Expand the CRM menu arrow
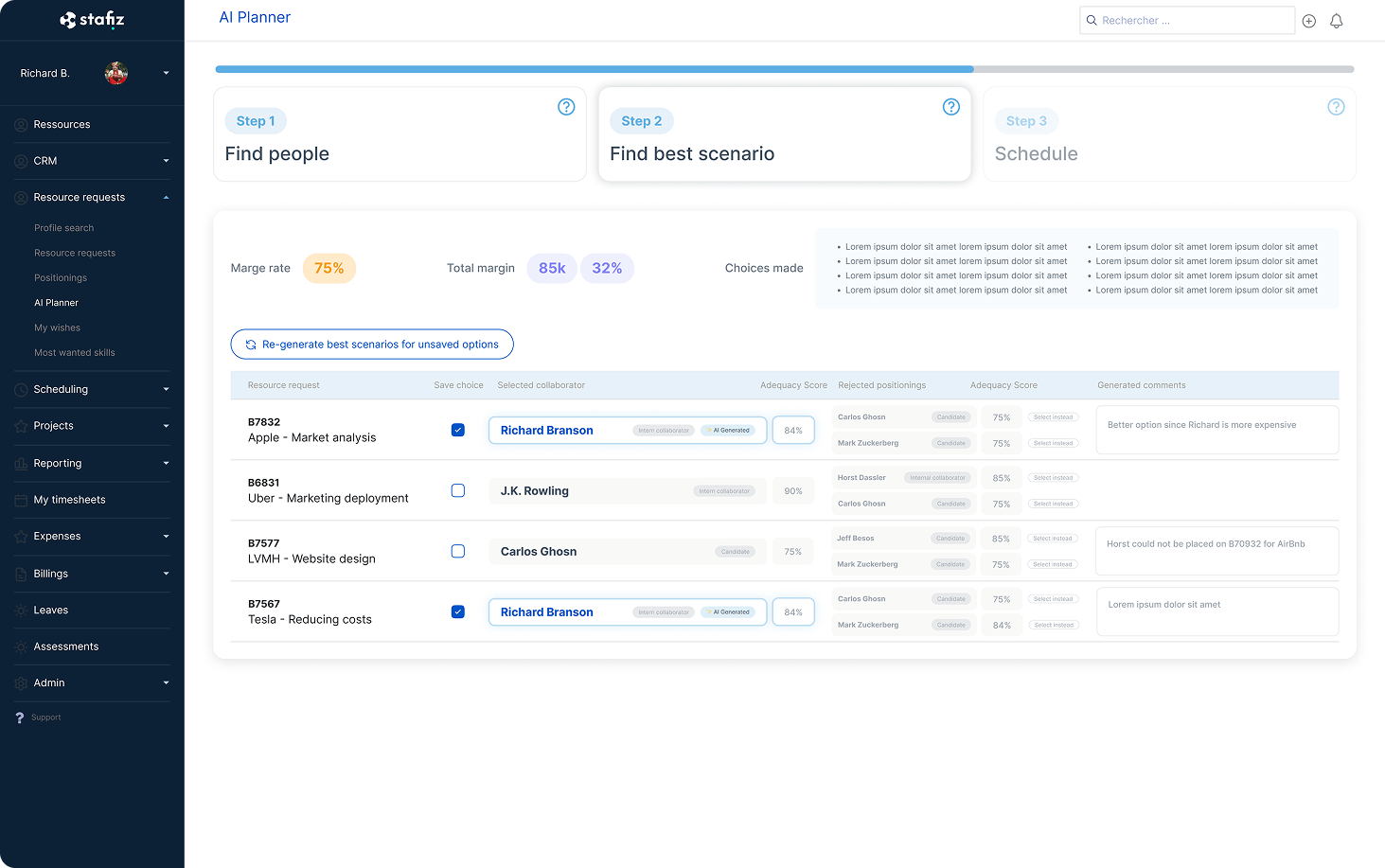This screenshot has height=868, width=1385. click(x=166, y=161)
